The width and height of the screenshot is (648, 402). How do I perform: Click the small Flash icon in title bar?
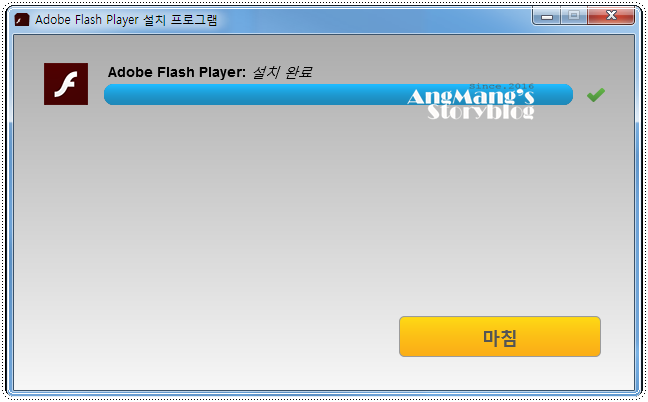pyautogui.click(x=22, y=19)
